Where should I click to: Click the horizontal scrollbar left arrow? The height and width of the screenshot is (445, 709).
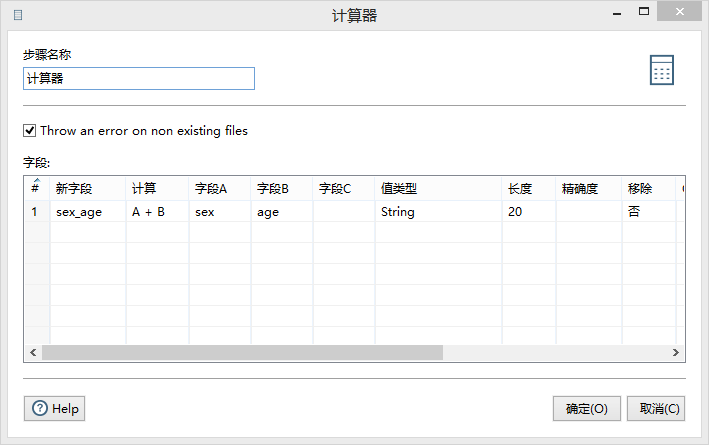[33, 352]
